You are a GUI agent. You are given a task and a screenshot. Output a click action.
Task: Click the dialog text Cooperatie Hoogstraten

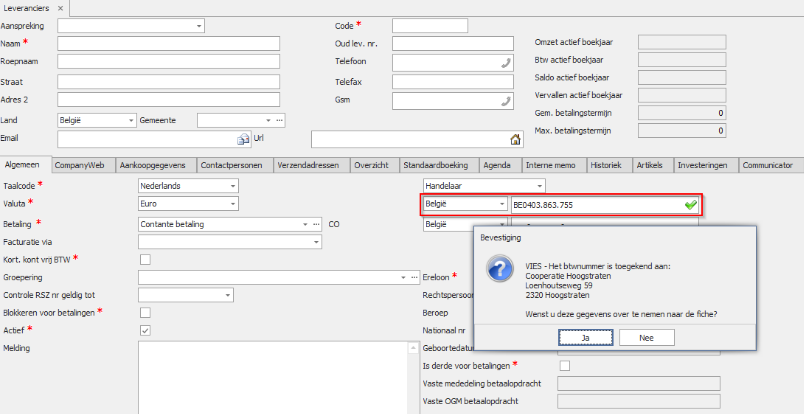click(x=568, y=276)
